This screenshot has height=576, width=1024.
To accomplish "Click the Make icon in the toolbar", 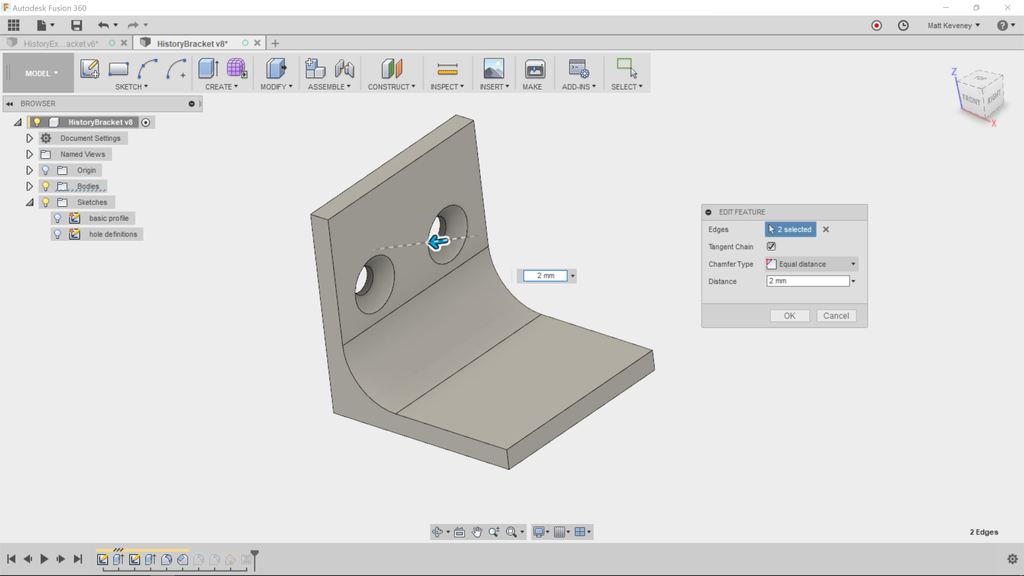I will pyautogui.click(x=534, y=68).
